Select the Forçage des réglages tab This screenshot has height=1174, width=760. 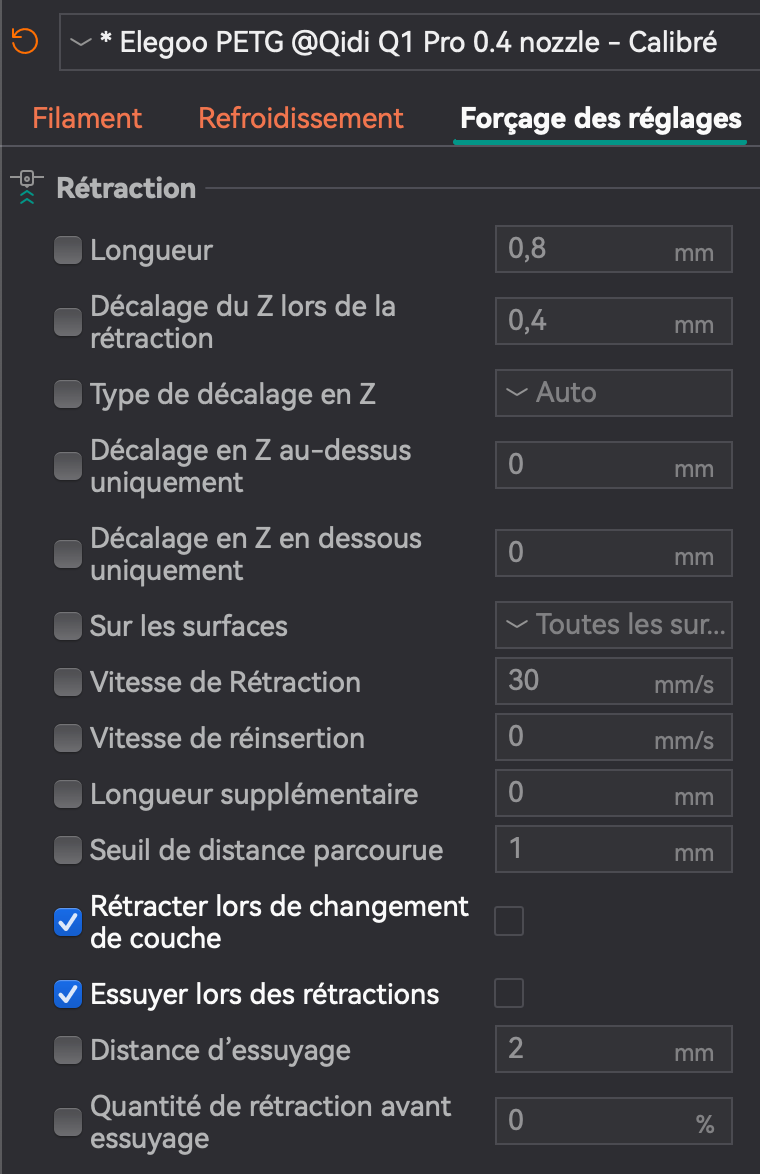tap(600, 118)
